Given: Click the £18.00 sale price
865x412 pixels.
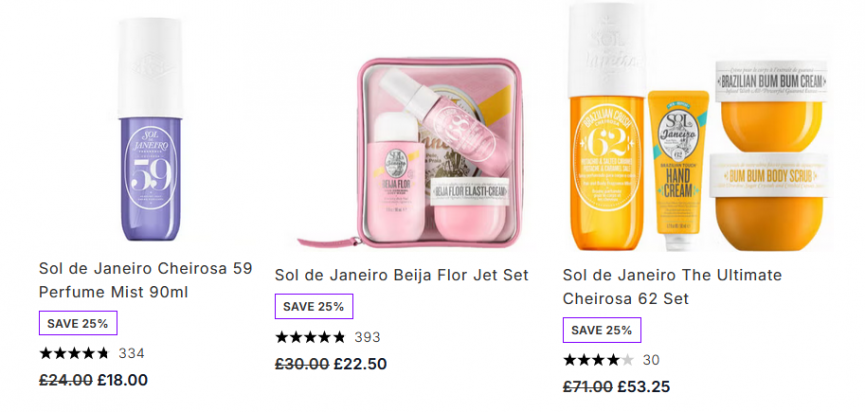Looking at the screenshot, I should 122,380.
